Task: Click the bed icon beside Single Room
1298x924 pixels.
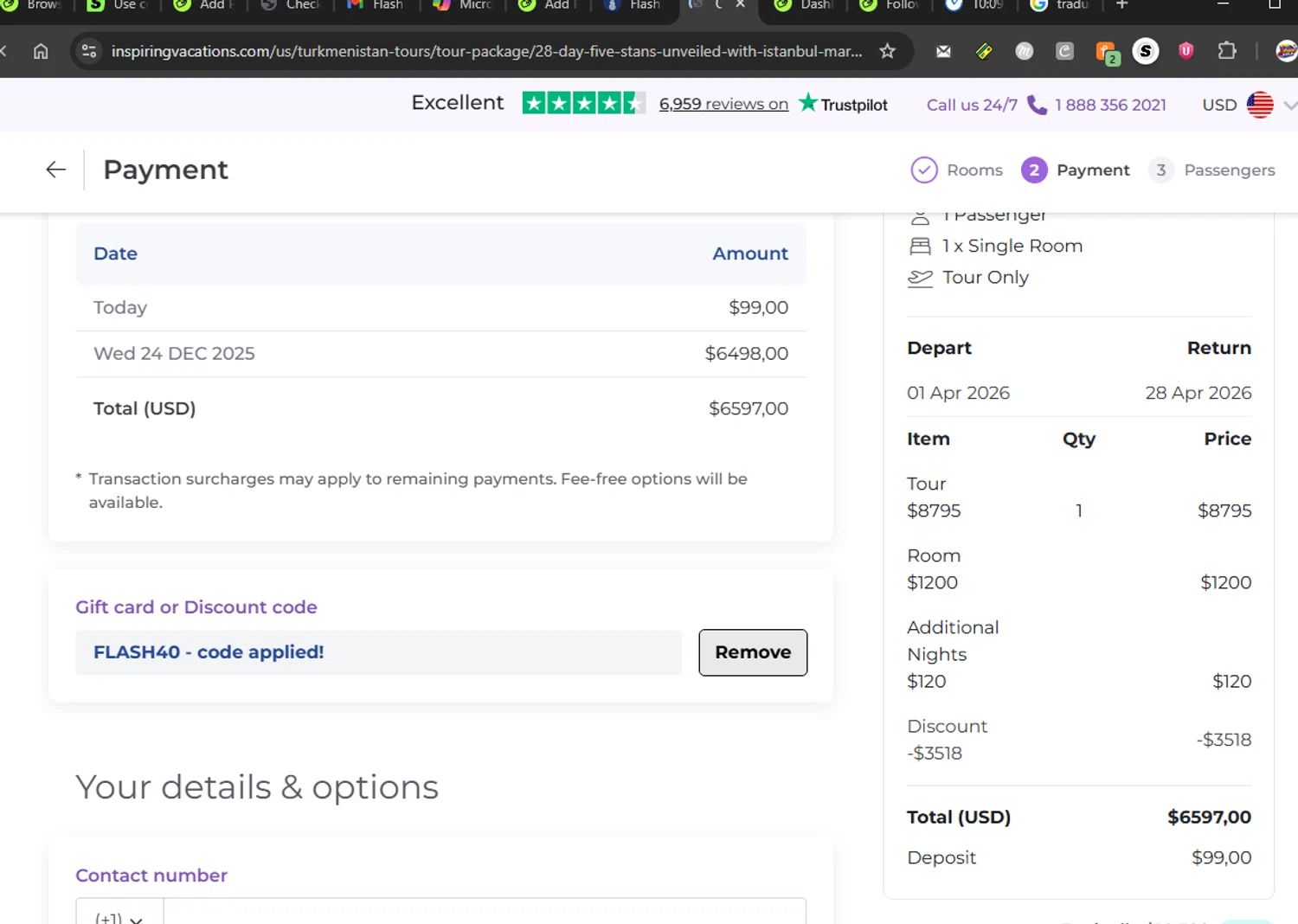Action: (920, 247)
